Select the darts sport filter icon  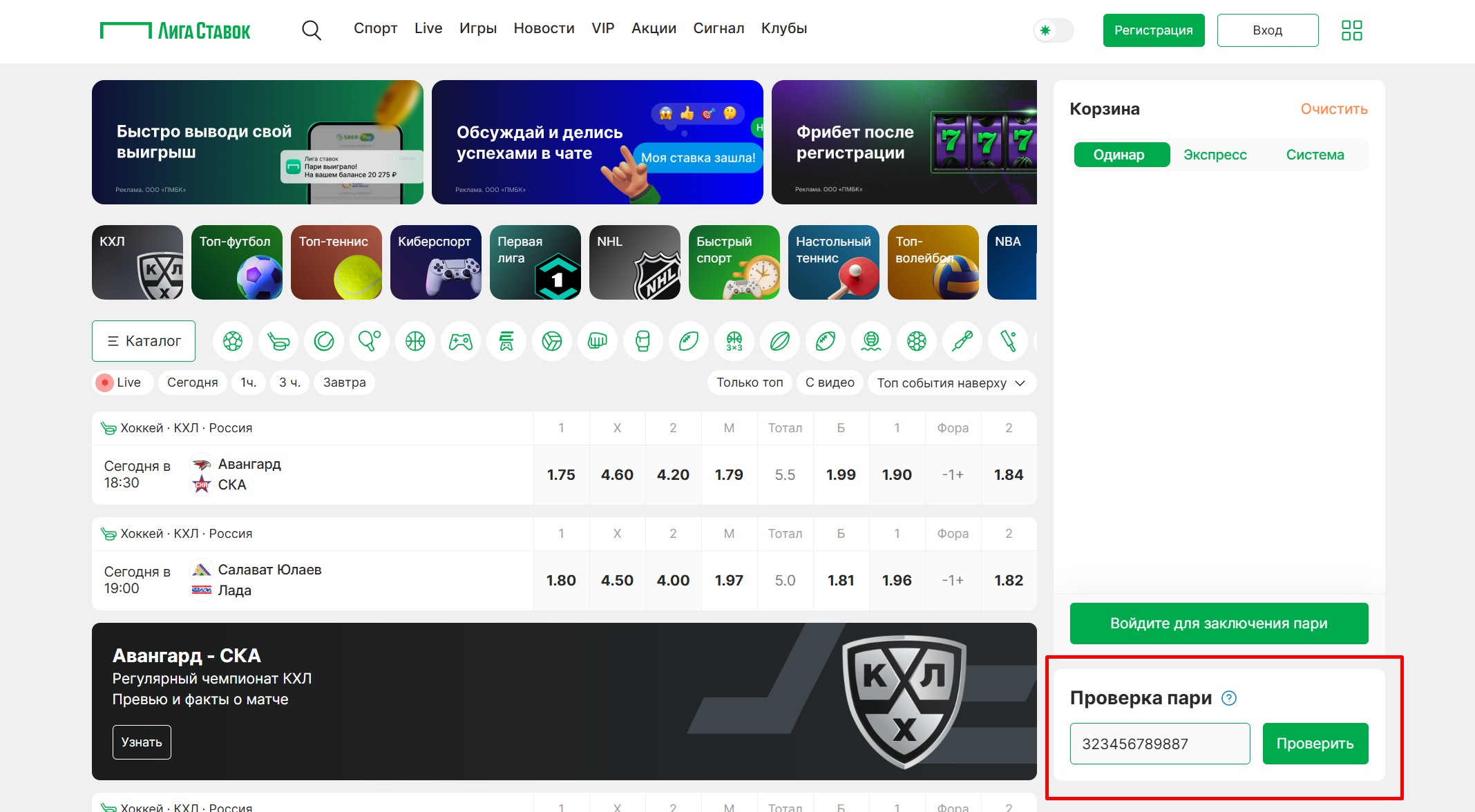(962, 341)
